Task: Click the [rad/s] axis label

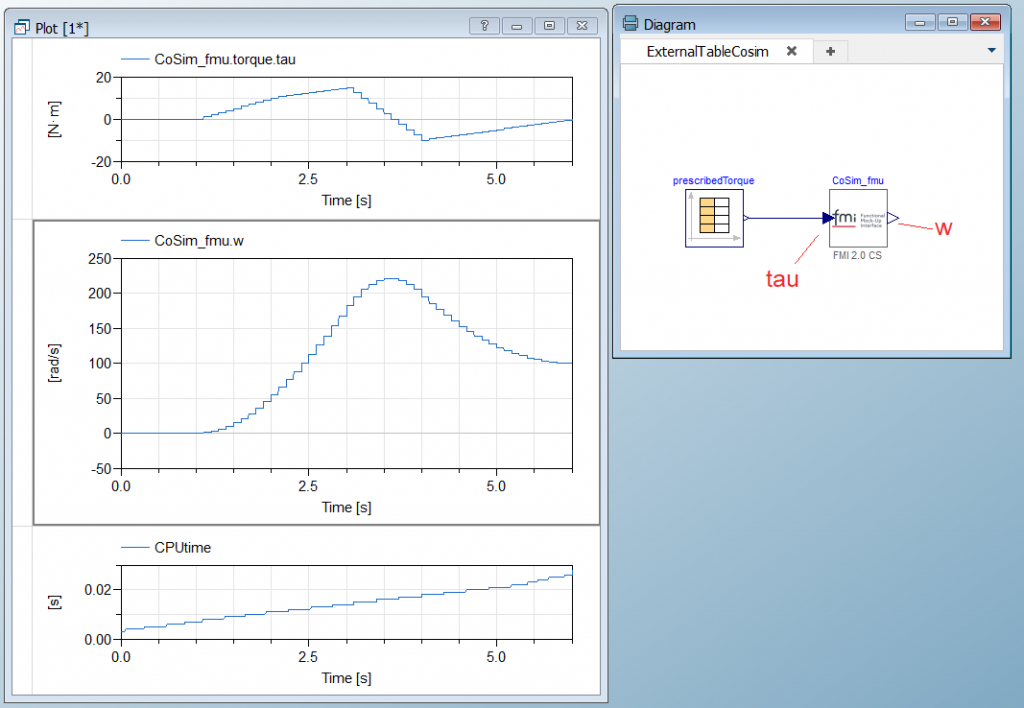Action: 54,363
